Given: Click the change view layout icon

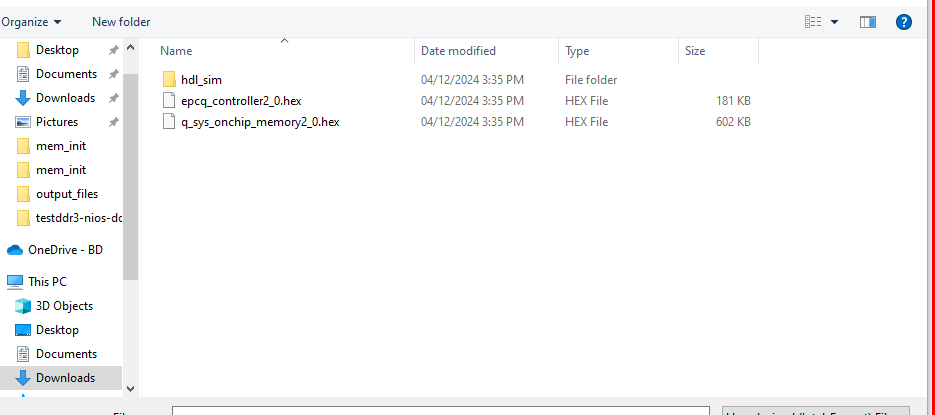Looking at the screenshot, I should pyautogui.click(x=814, y=21).
